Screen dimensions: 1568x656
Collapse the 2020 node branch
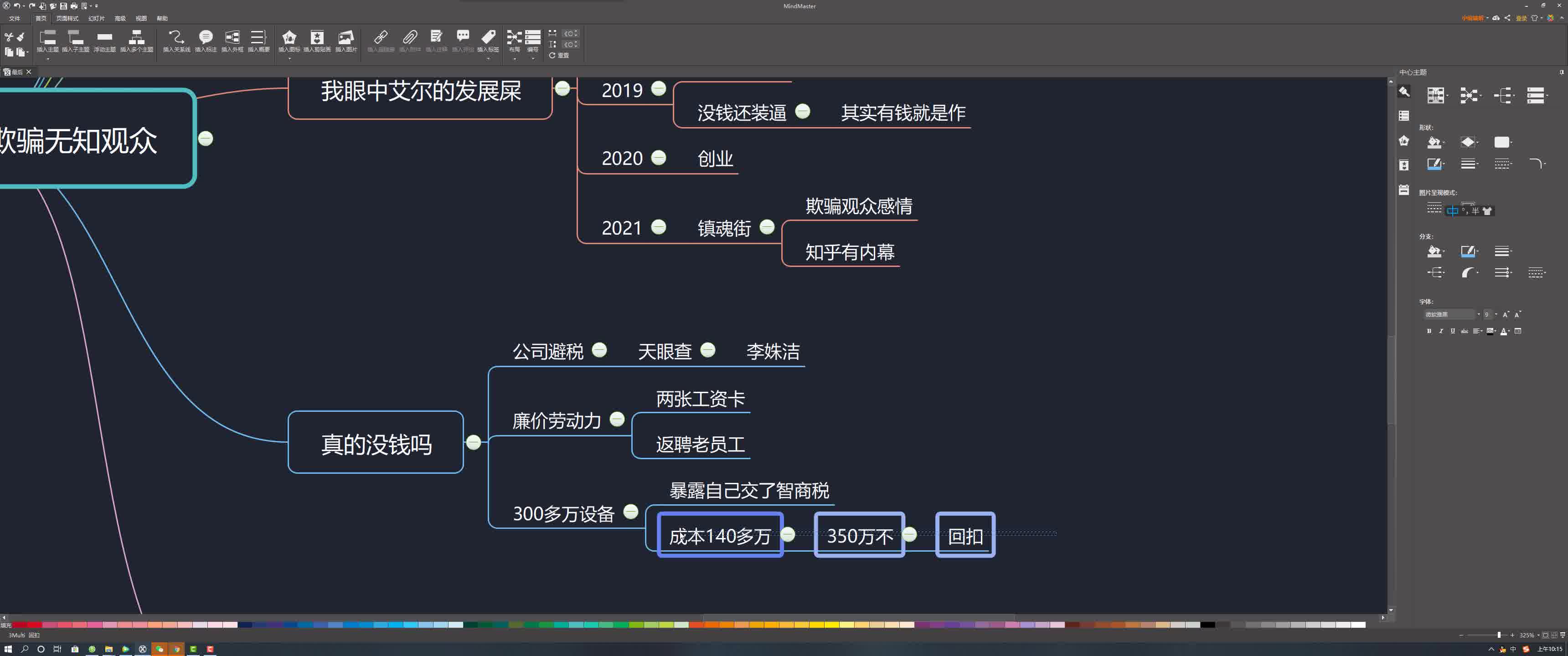659,158
